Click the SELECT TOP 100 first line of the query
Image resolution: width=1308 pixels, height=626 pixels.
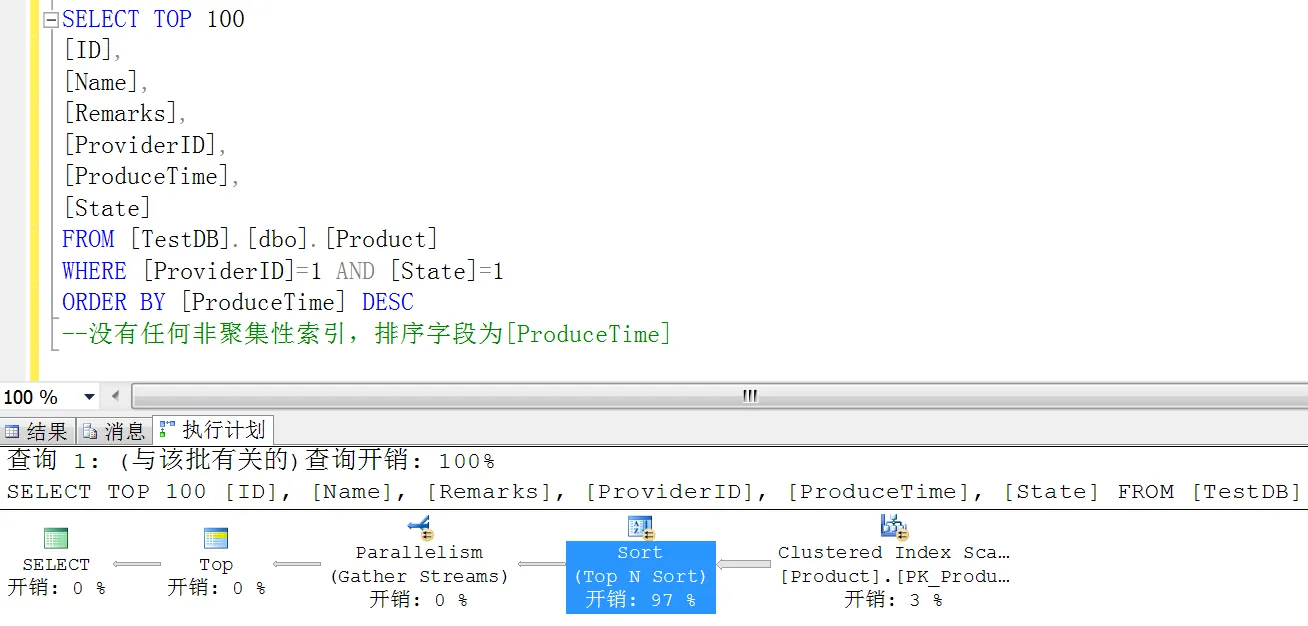pos(153,20)
